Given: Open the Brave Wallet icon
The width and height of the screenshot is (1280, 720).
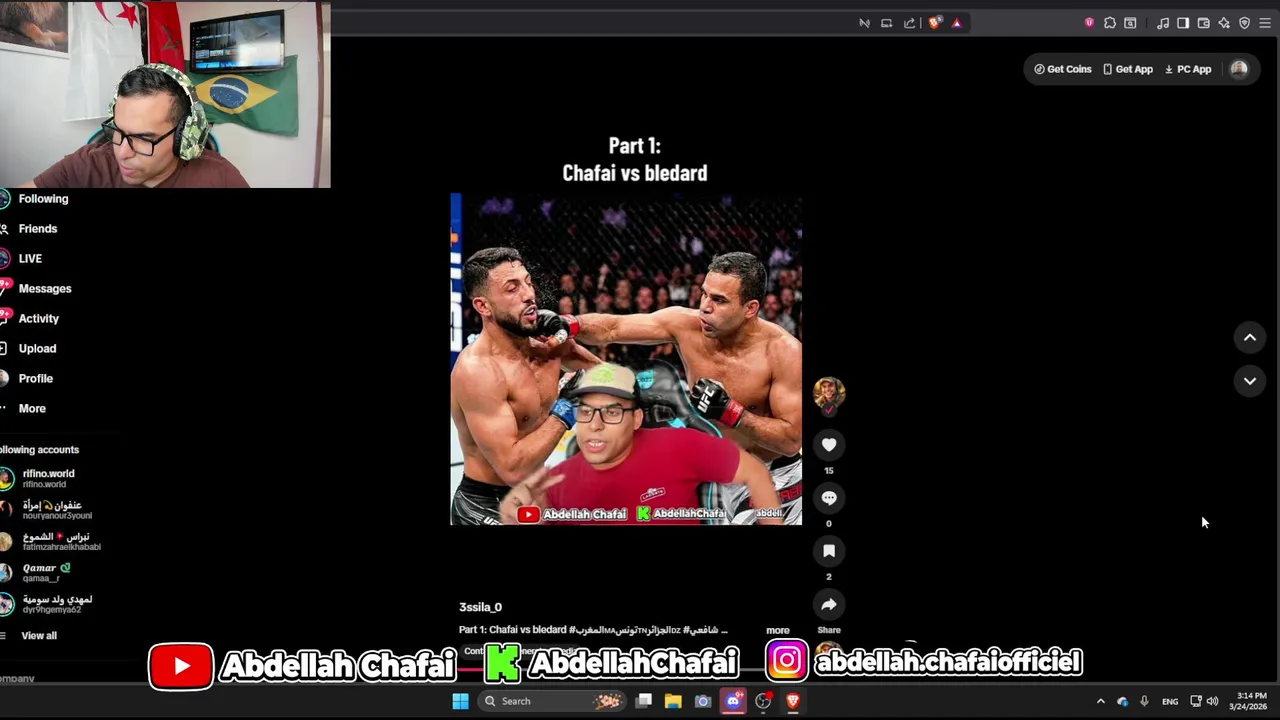Looking at the screenshot, I should pyautogui.click(x=1204, y=23).
